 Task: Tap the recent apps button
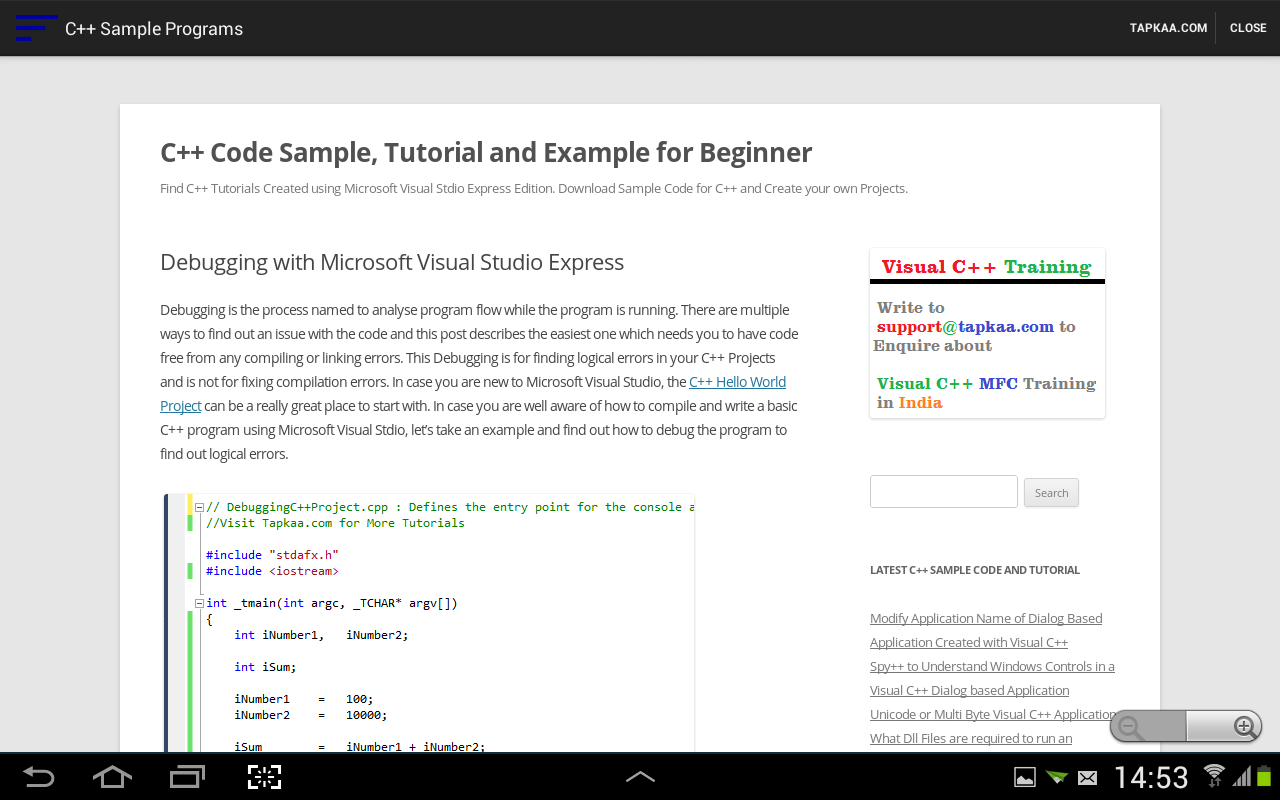(x=186, y=777)
